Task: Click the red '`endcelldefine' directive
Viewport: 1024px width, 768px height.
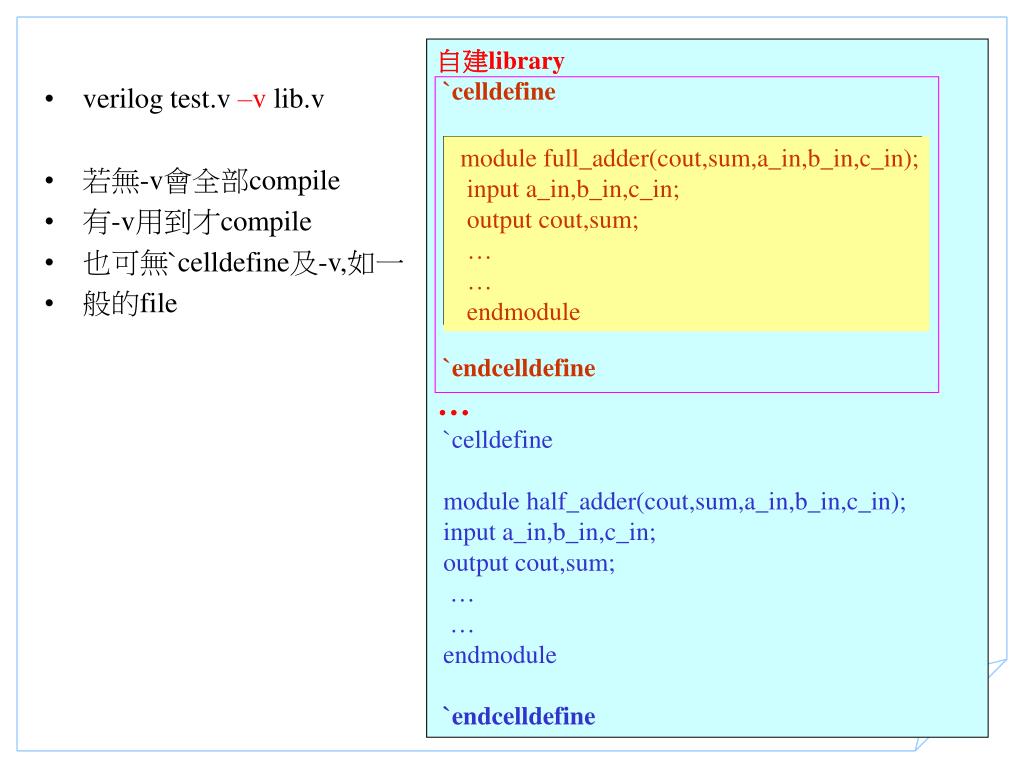Action: (x=519, y=368)
